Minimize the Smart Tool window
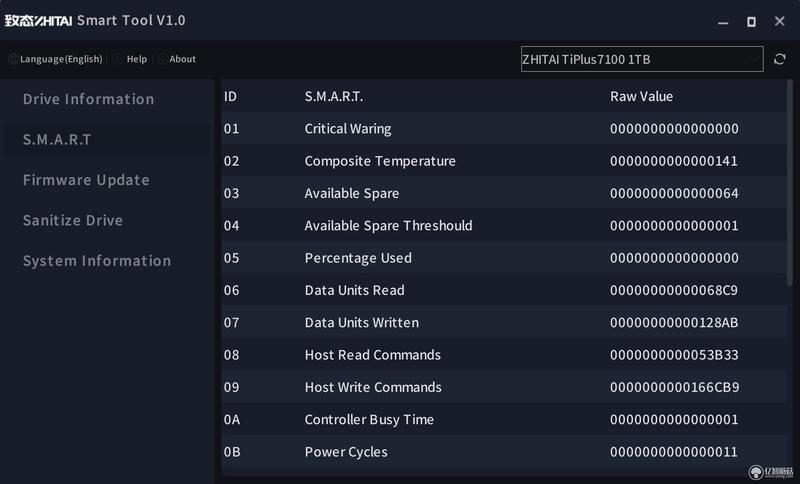Screen dimensions: 800x484 coord(723,22)
